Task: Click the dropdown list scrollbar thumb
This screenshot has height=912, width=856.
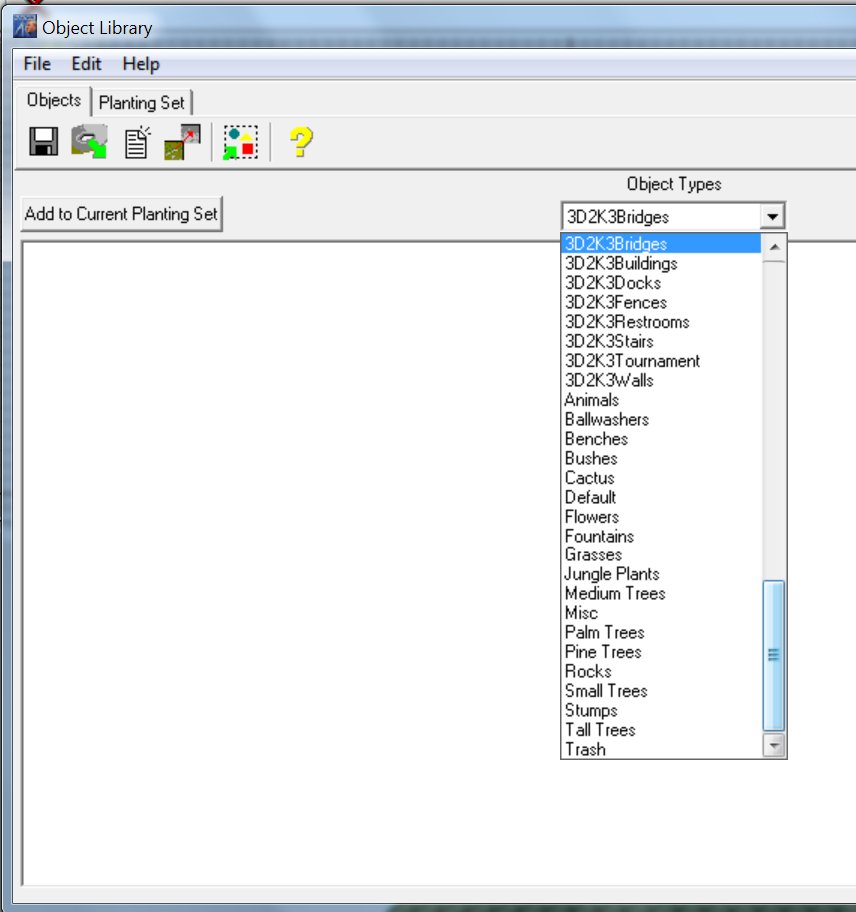Action: pos(774,655)
